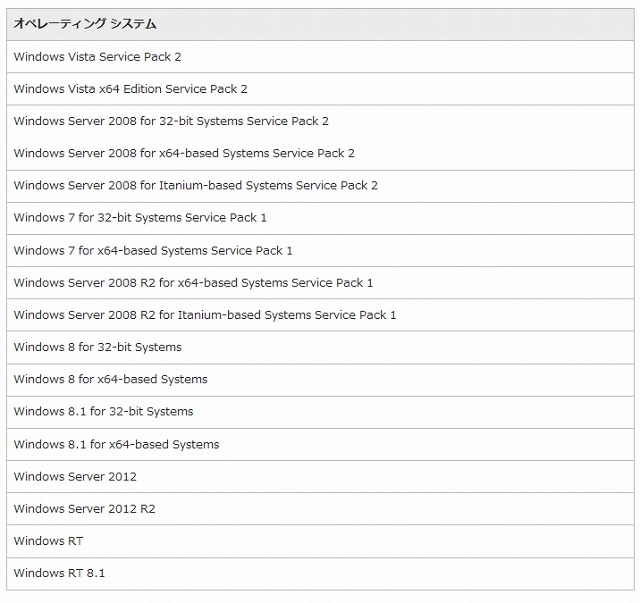The image size is (640, 603).
Task: Select Windows 8.1 for x64-based Systems
Action: (x=320, y=445)
